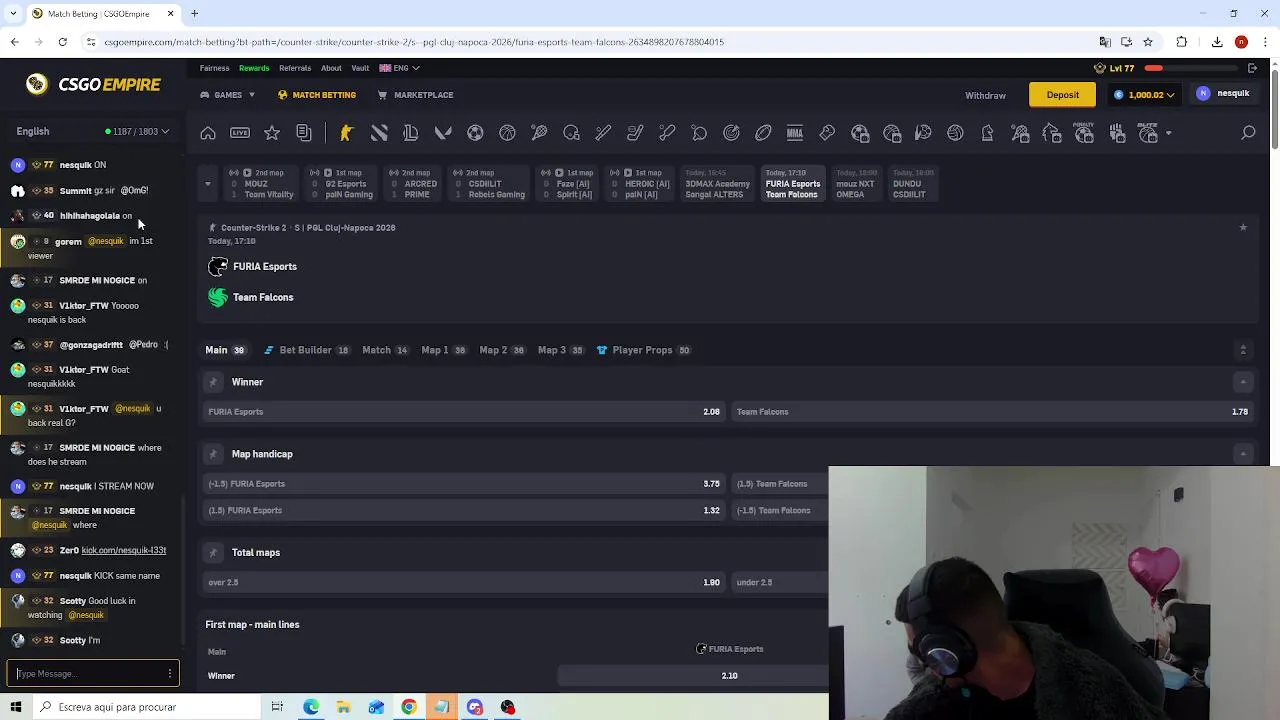Select the Valorant game icon
This screenshot has height=720, width=1280.
[443, 133]
